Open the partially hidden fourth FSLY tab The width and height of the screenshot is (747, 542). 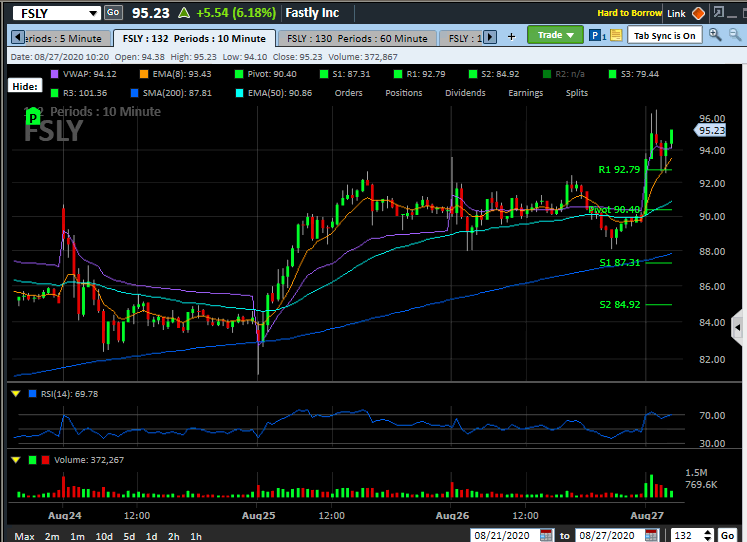tap(461, 39)
